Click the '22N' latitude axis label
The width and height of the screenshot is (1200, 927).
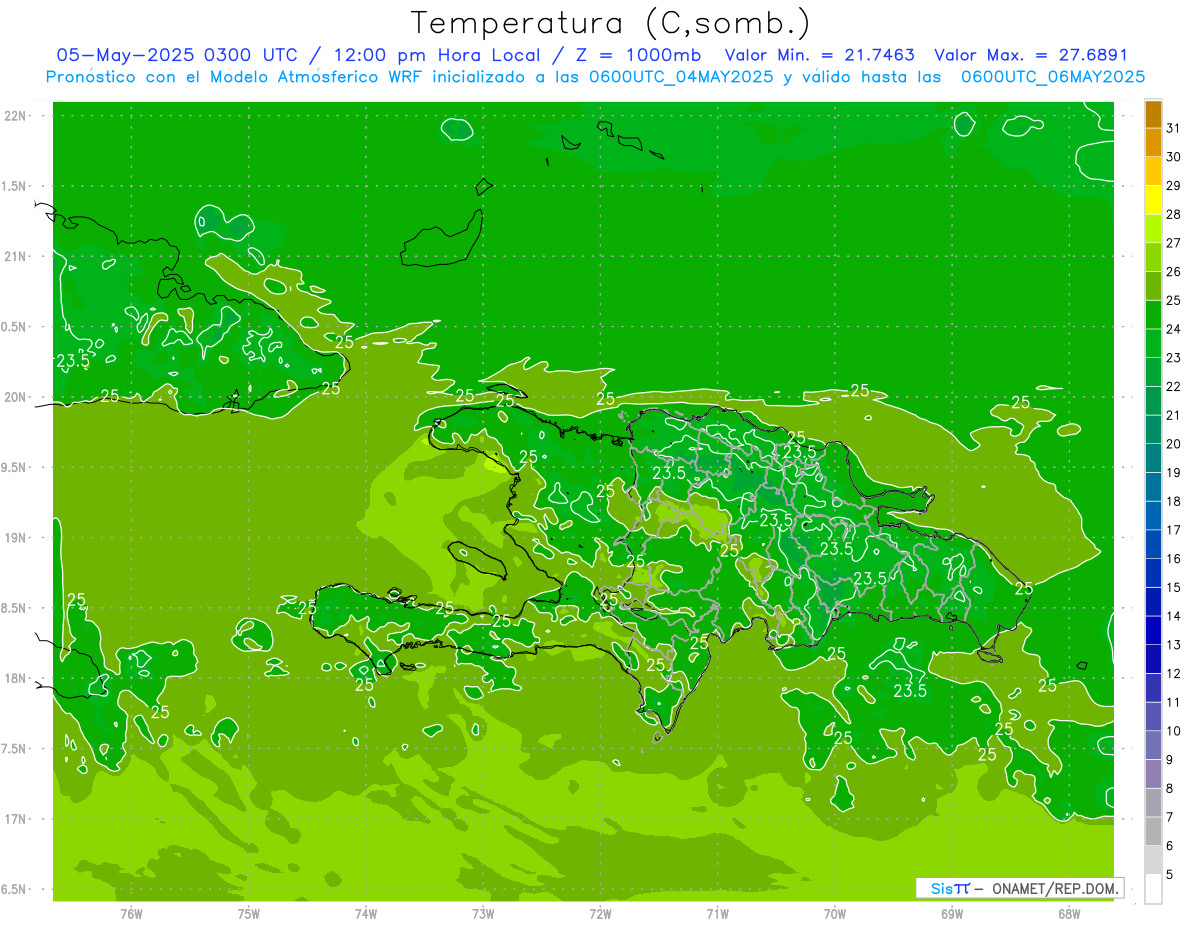click(15, 116)
